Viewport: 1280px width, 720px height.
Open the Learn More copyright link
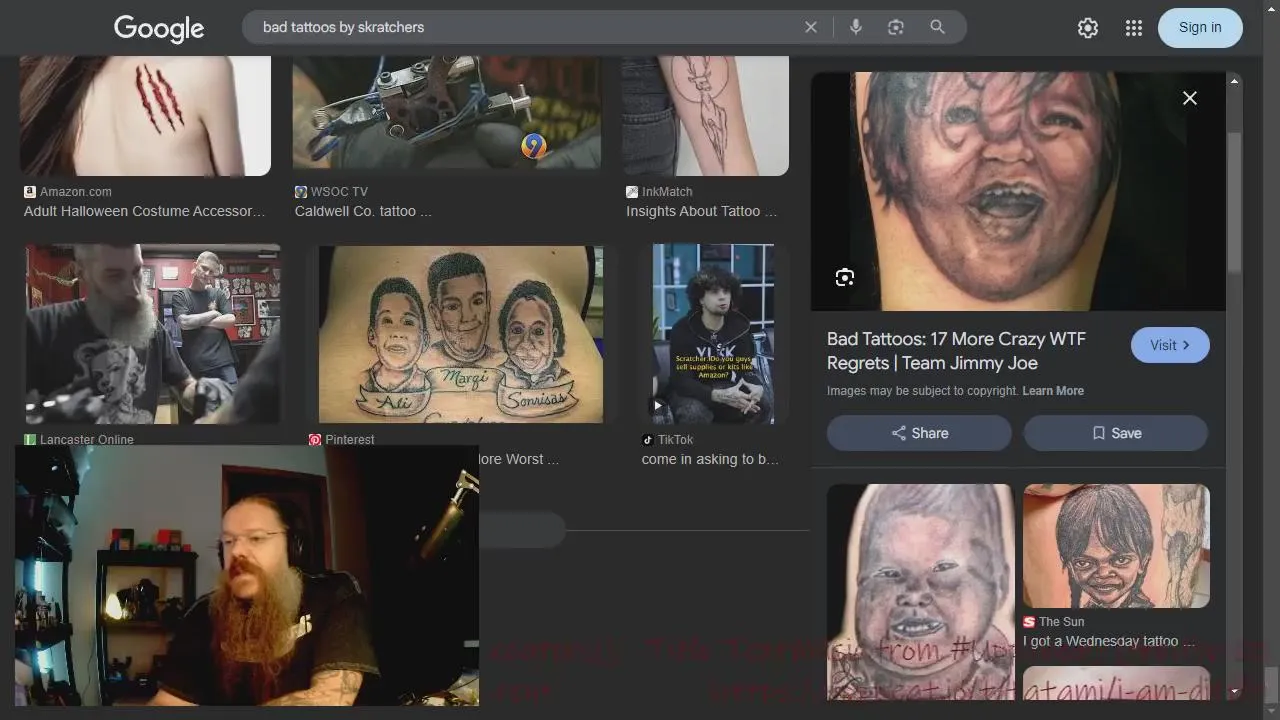pyautogui.click(x=1053, y=391)
